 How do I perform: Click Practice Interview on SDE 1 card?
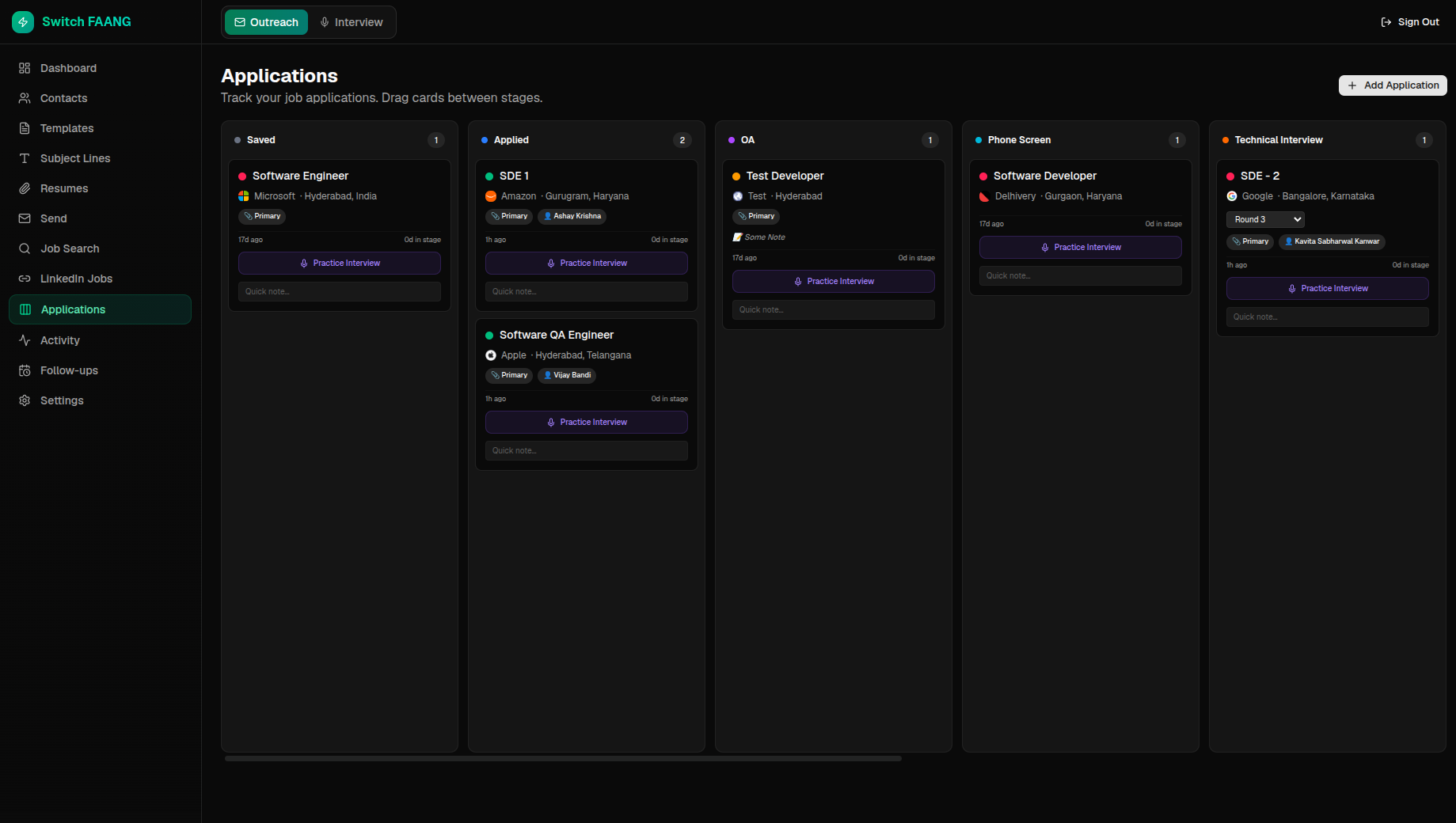click(x=587, y=263)
